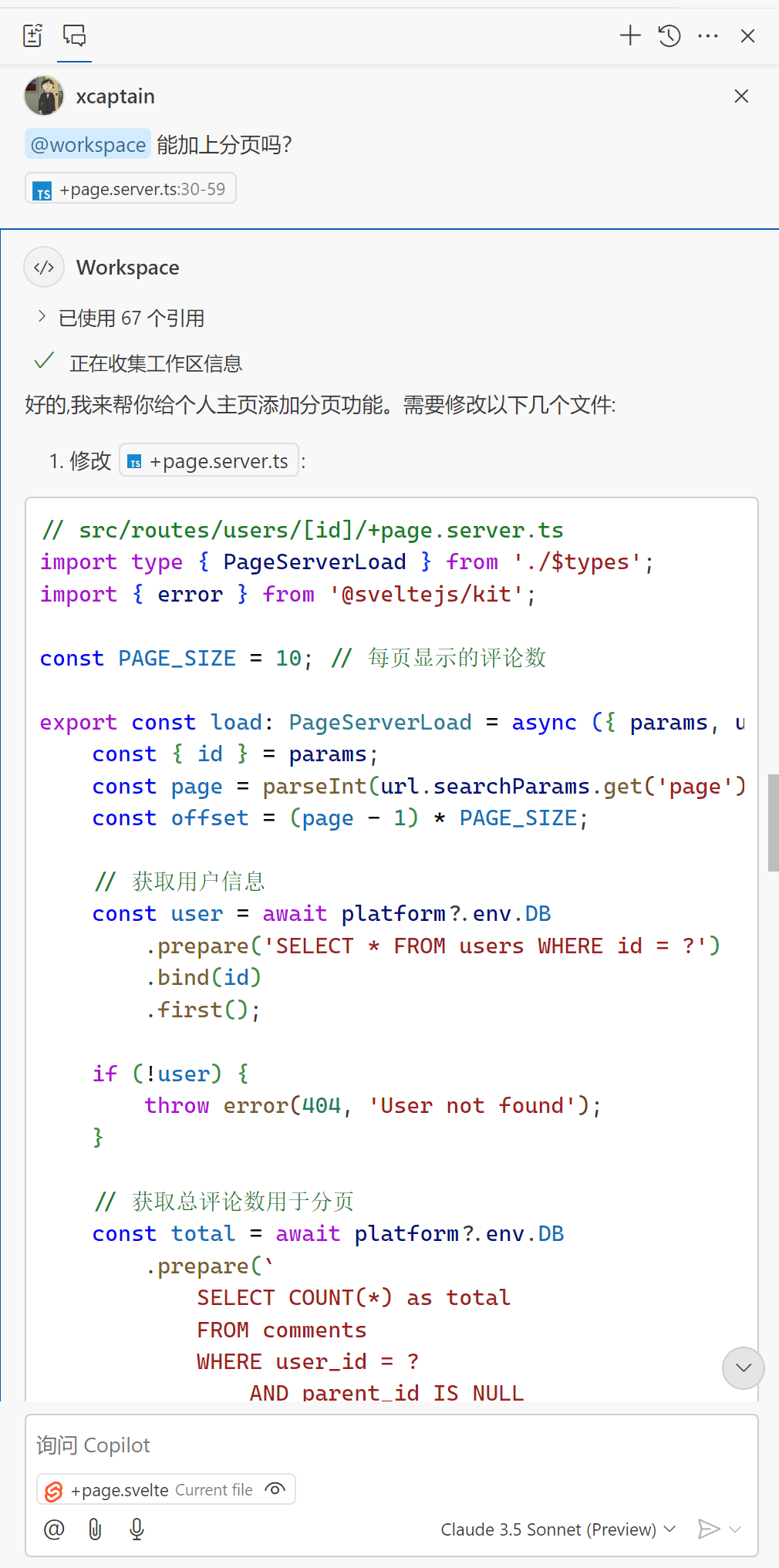Viewport: 779px width, 1568px height.
Task: Click SELECT COUNT(*) as total line
Action: (353, 1297)
